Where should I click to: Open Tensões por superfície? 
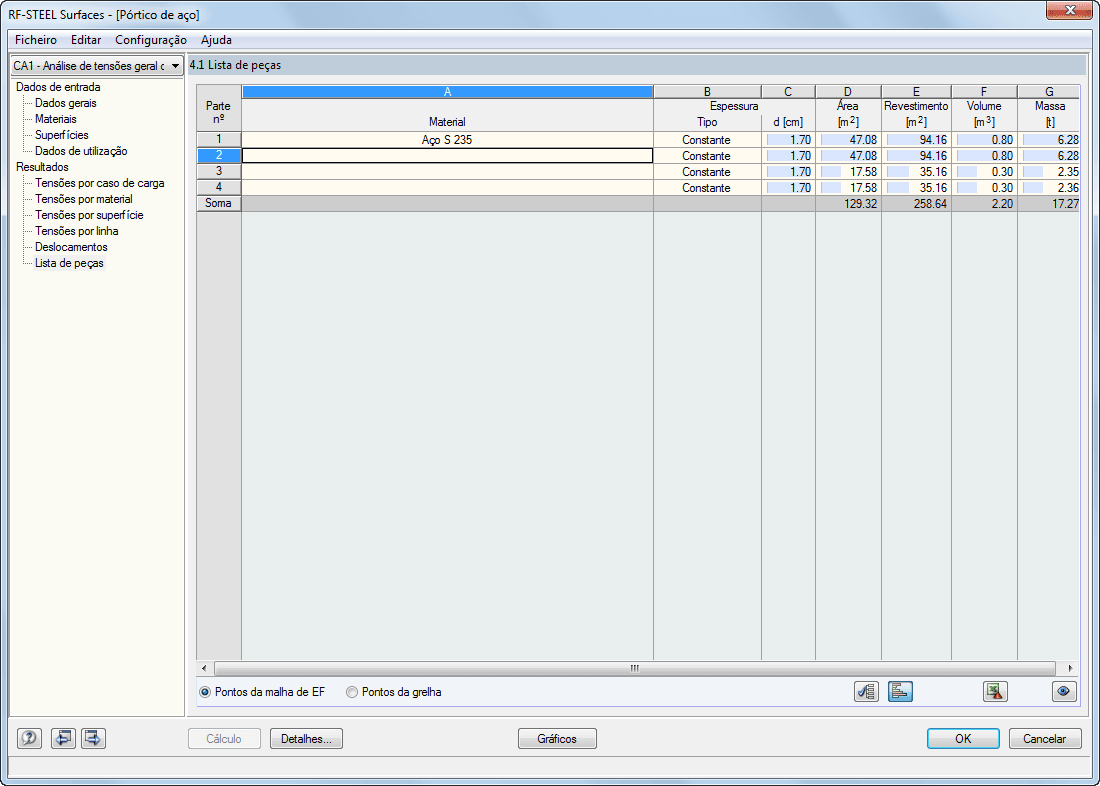89,215
